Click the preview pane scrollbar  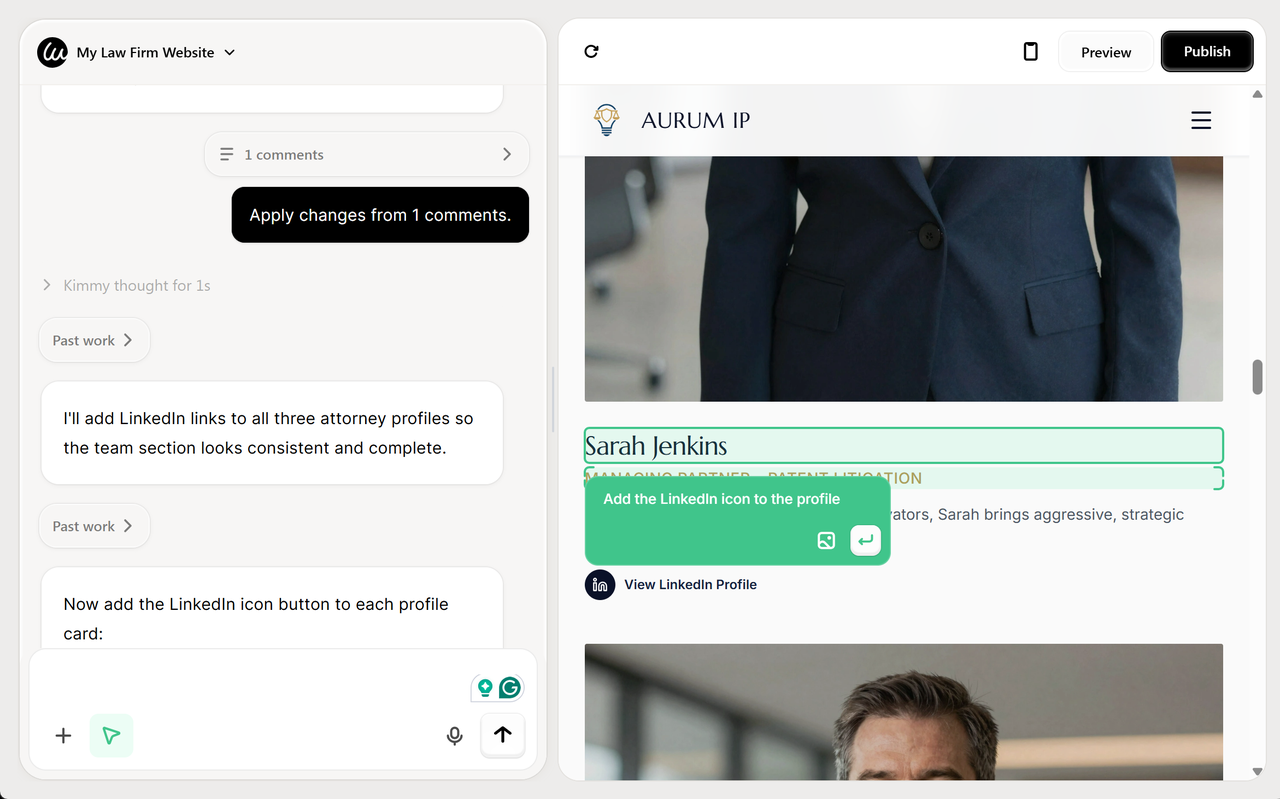1256,377
